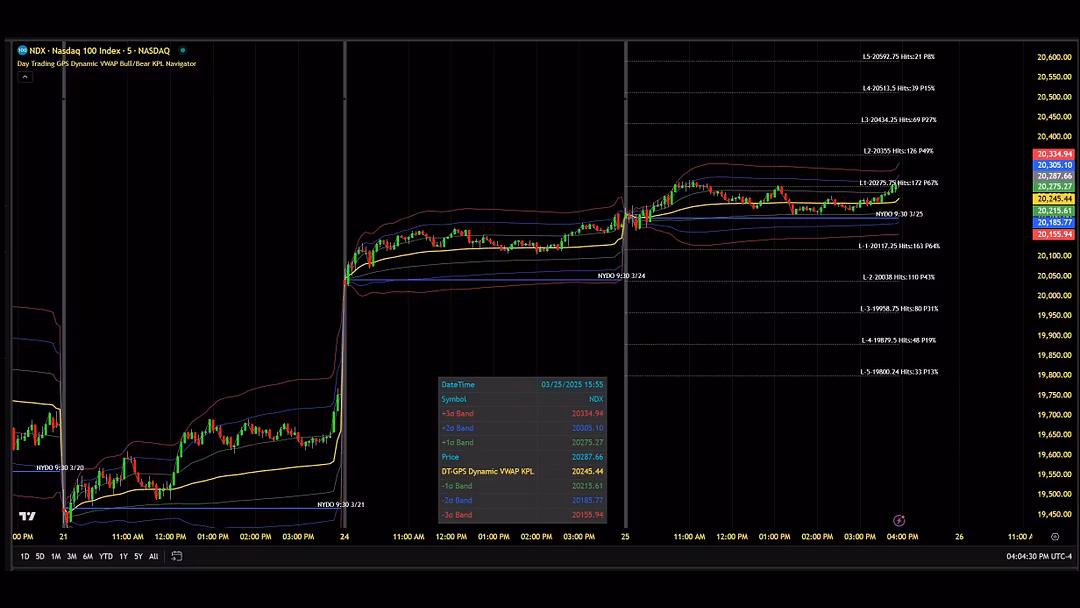Click the 20,600.00 price axis label

tap(1054, 57)
